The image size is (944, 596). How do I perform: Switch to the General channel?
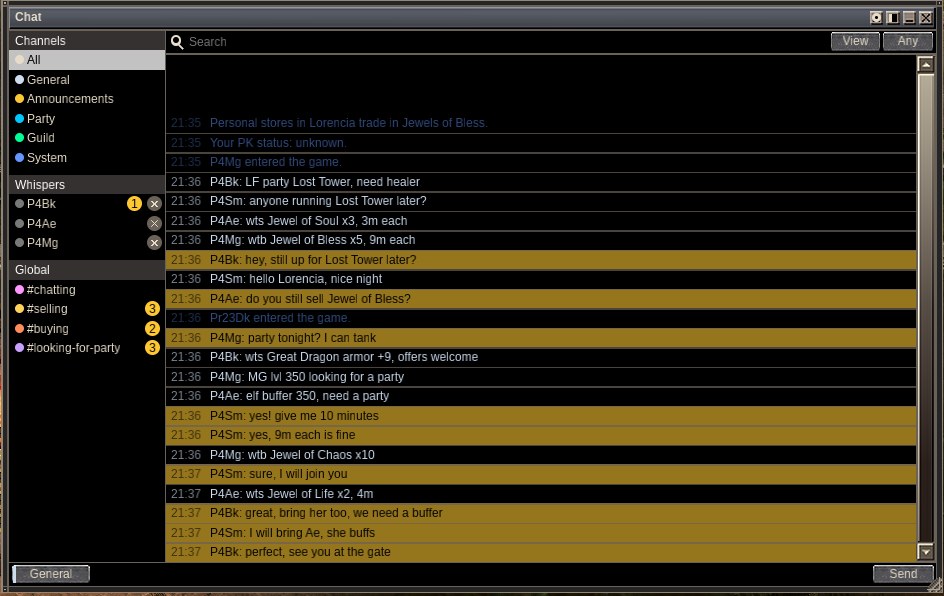[87, 79]
